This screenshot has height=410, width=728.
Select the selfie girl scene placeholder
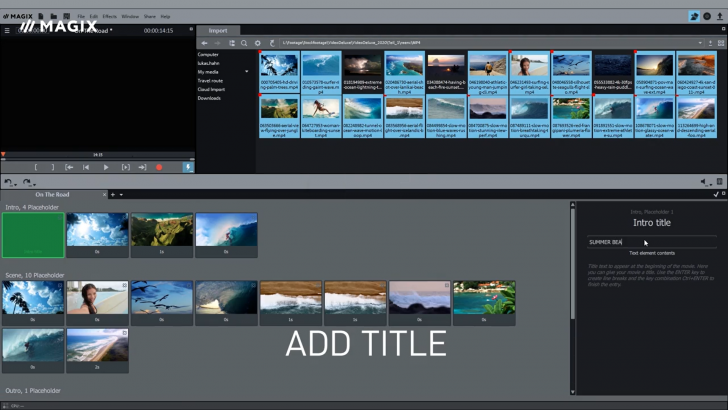tap(97, 302)
